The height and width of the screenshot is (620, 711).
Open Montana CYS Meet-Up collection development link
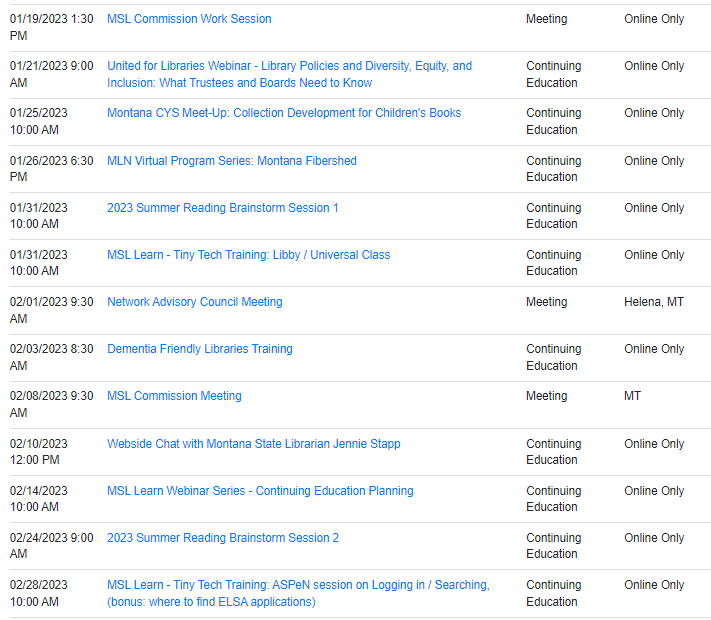[x=284, y=113]
